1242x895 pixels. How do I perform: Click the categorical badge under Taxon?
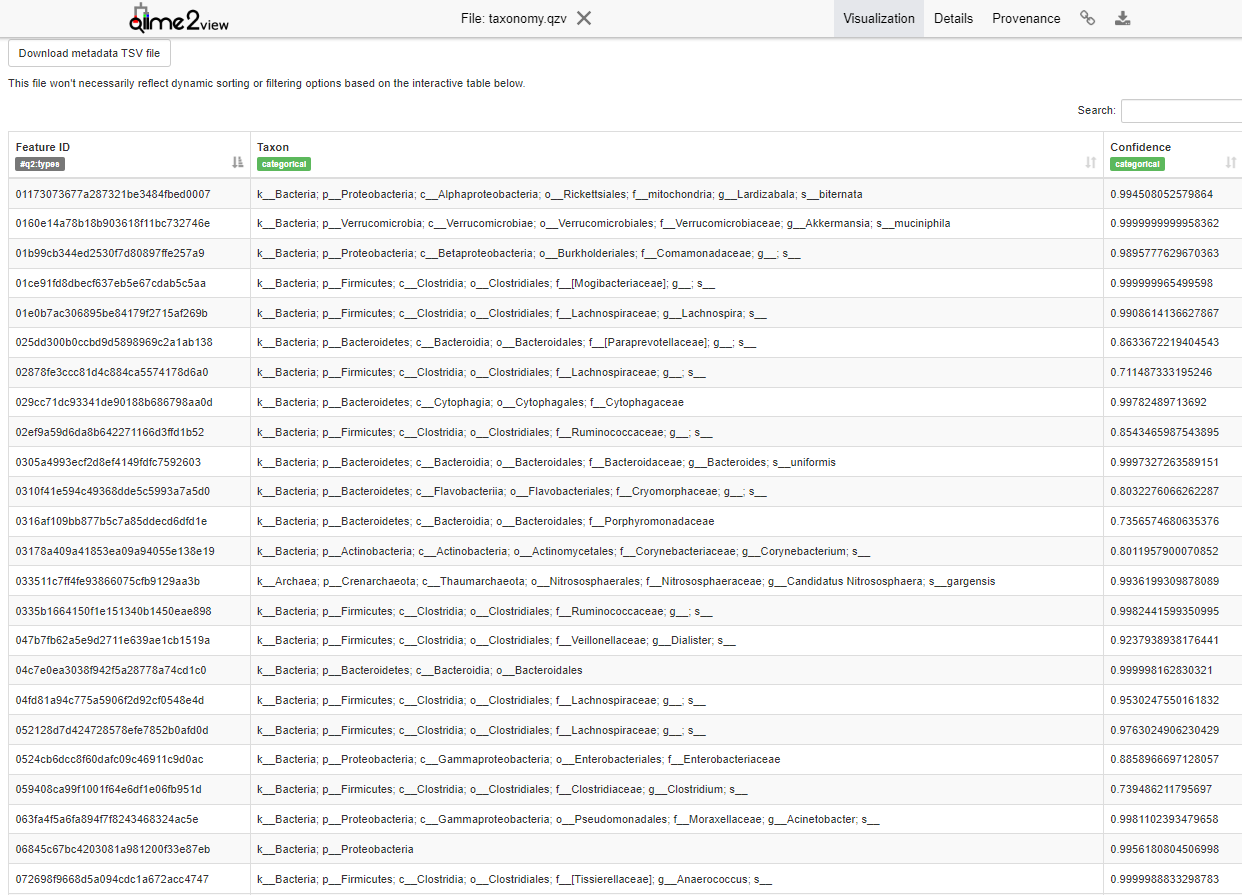(284, 164)
